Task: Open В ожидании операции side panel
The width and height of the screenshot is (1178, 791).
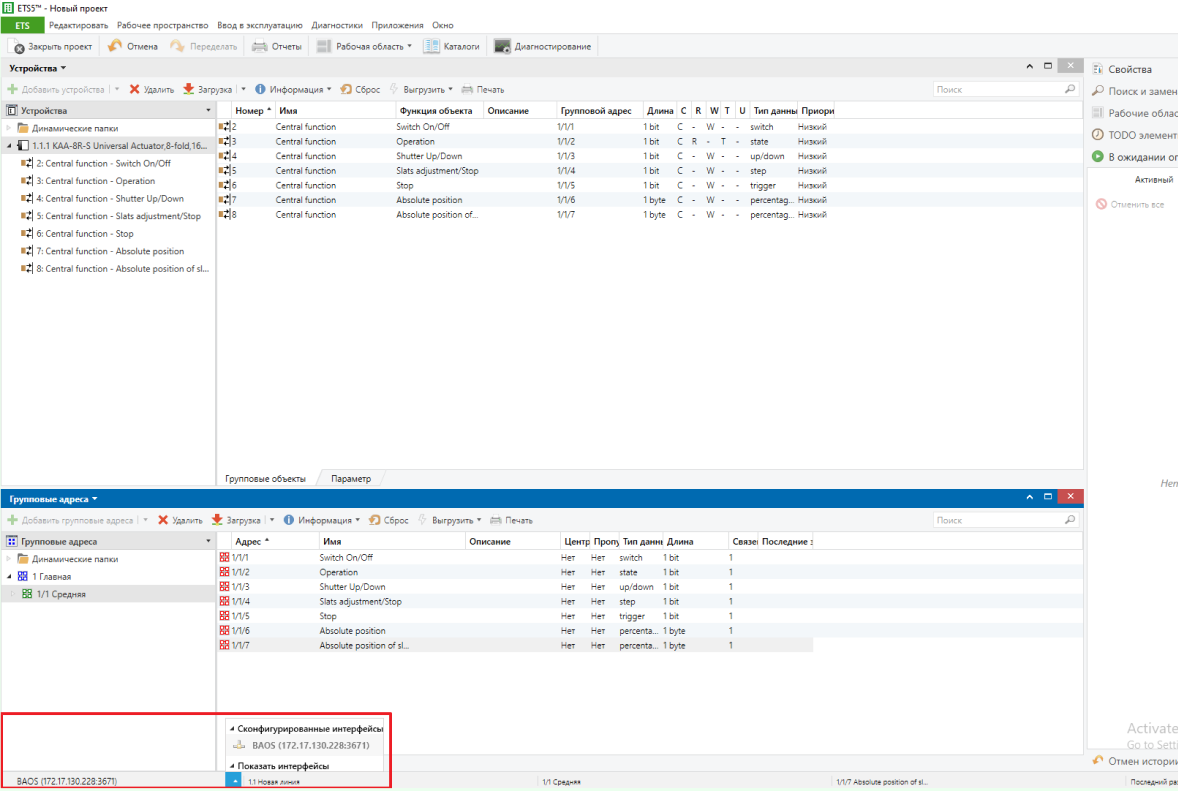Action: click(x=1134, y=157)
